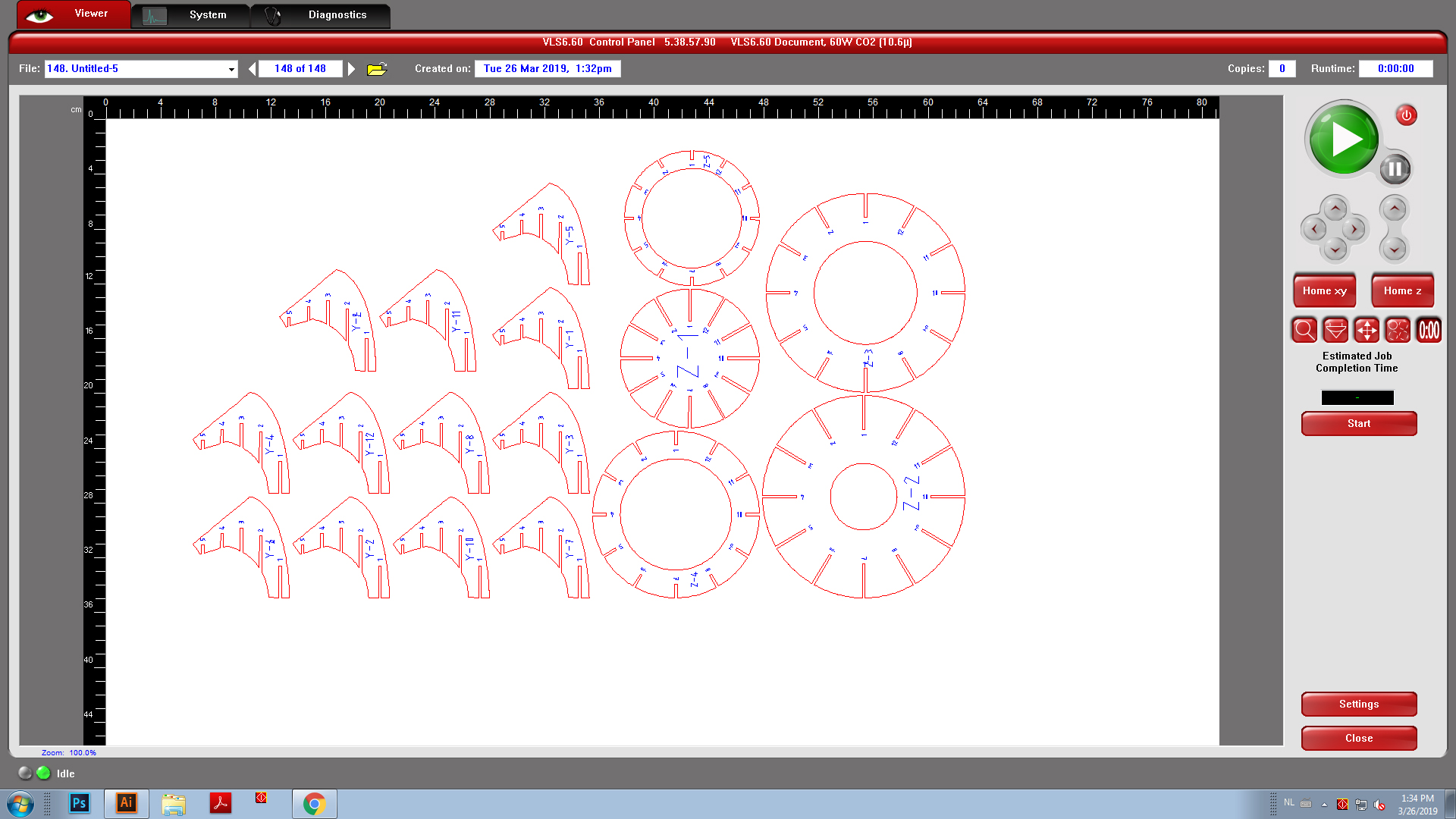Click the Created on date field
Image resolution: width=1456 pixels, height=819 pixels.
548,69
